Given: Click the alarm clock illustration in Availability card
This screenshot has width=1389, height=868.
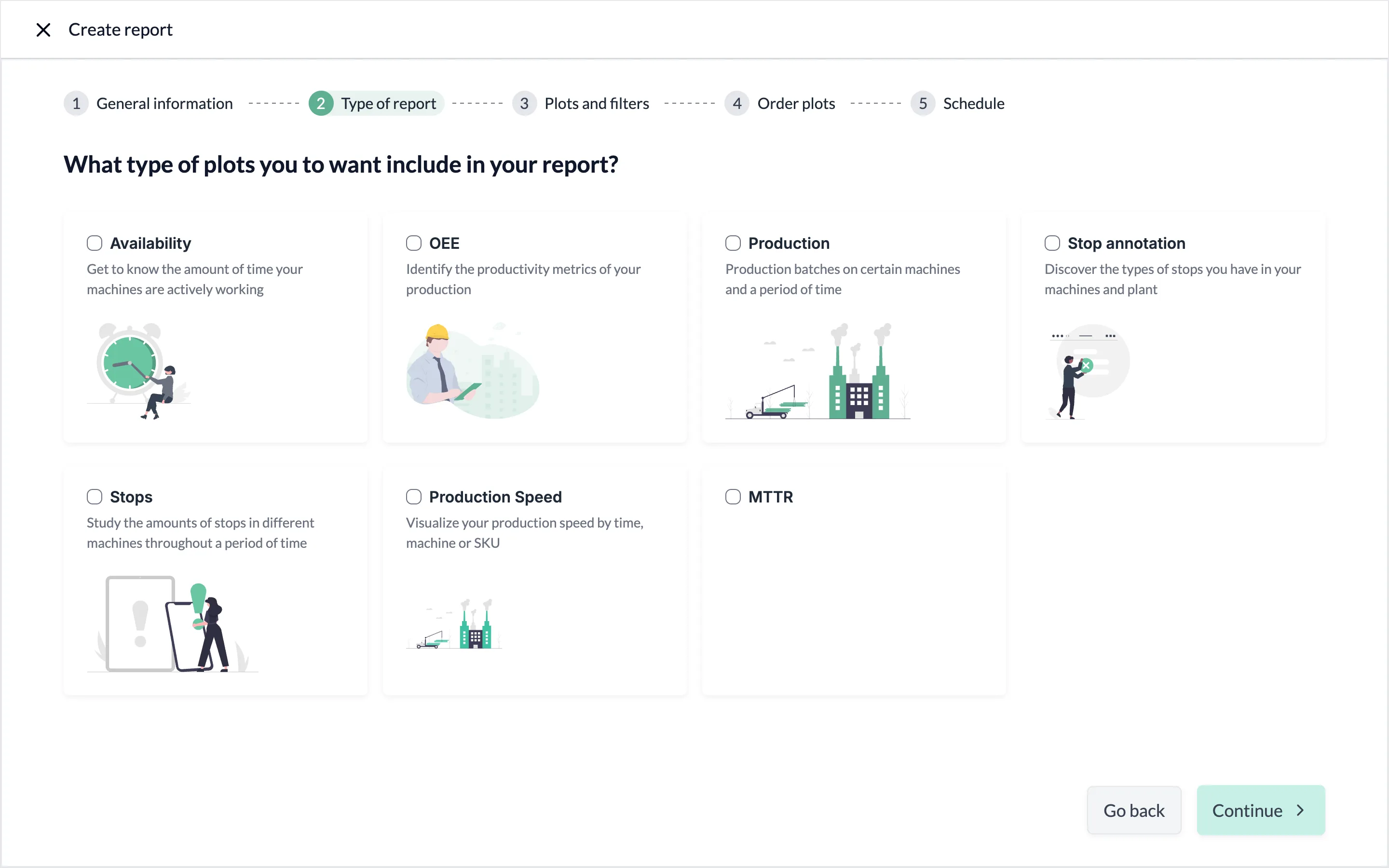Looking at the screenshot, I should click(139, 371).
